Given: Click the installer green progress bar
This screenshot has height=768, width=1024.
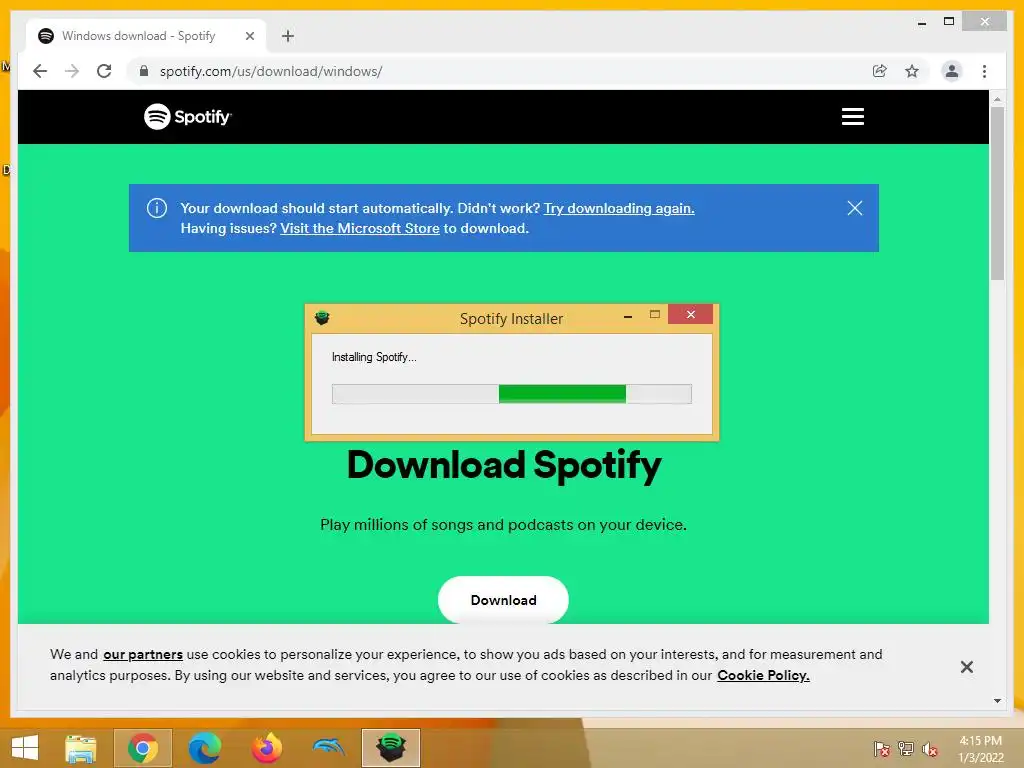Looking at the screenshot, I should click(x=512, y=394).
